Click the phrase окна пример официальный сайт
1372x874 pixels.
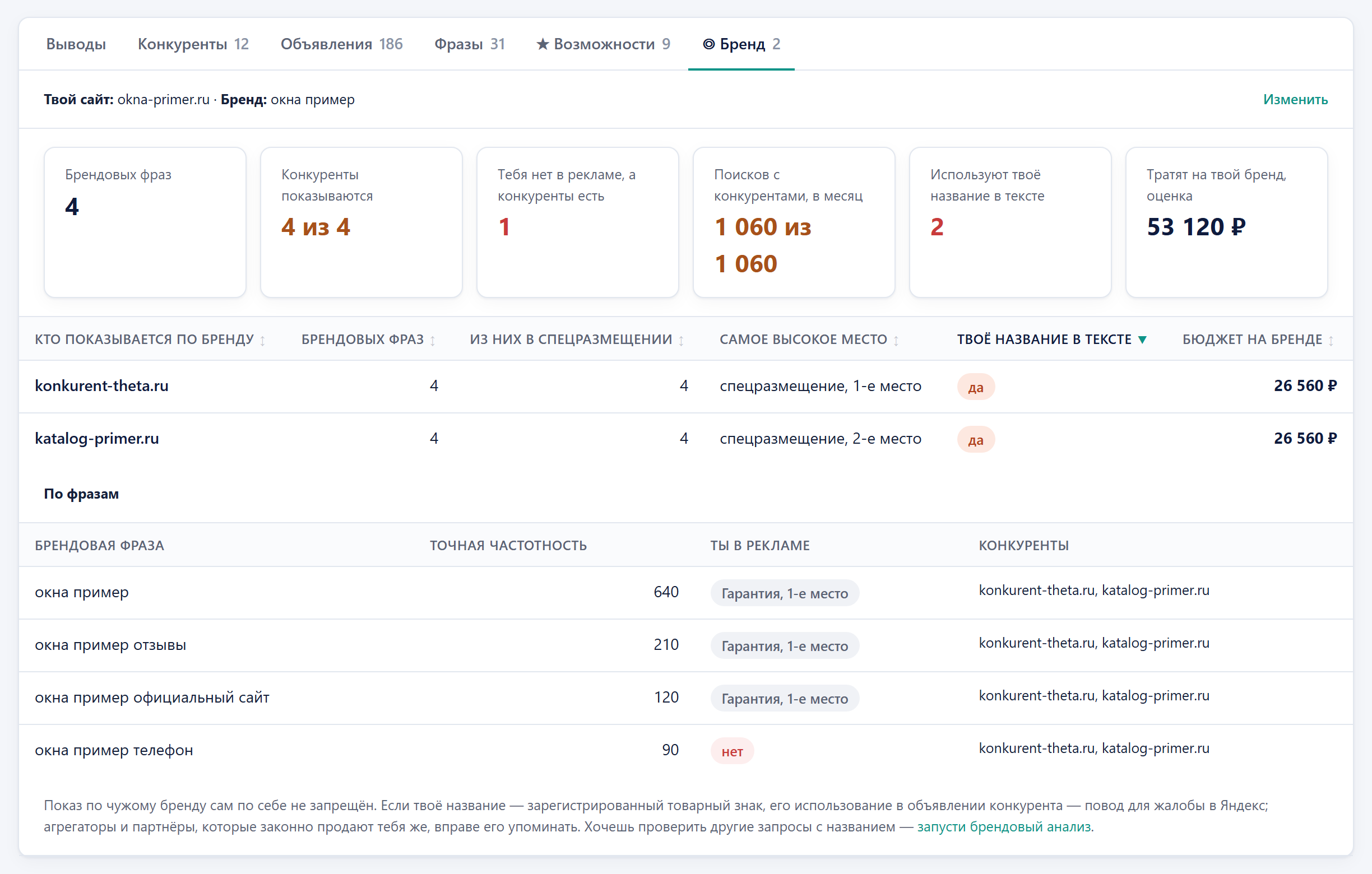click(x=152, y=698)
